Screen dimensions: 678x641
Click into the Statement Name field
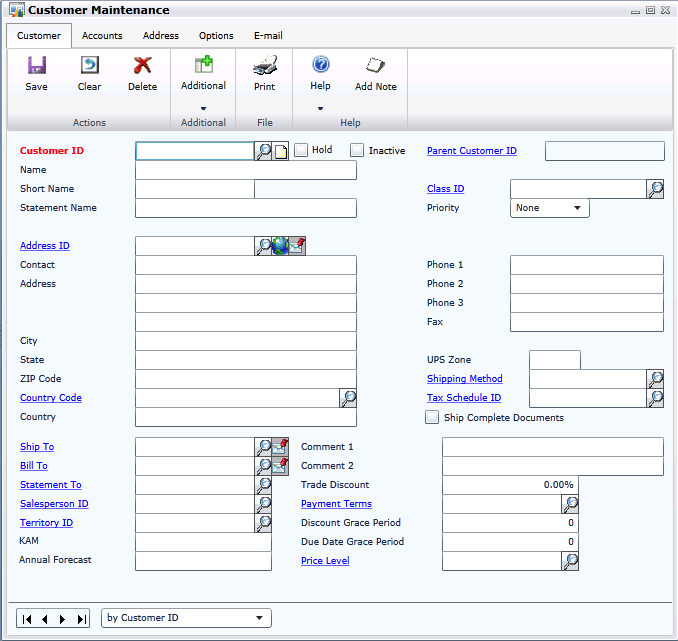click(x=245, y=208)
